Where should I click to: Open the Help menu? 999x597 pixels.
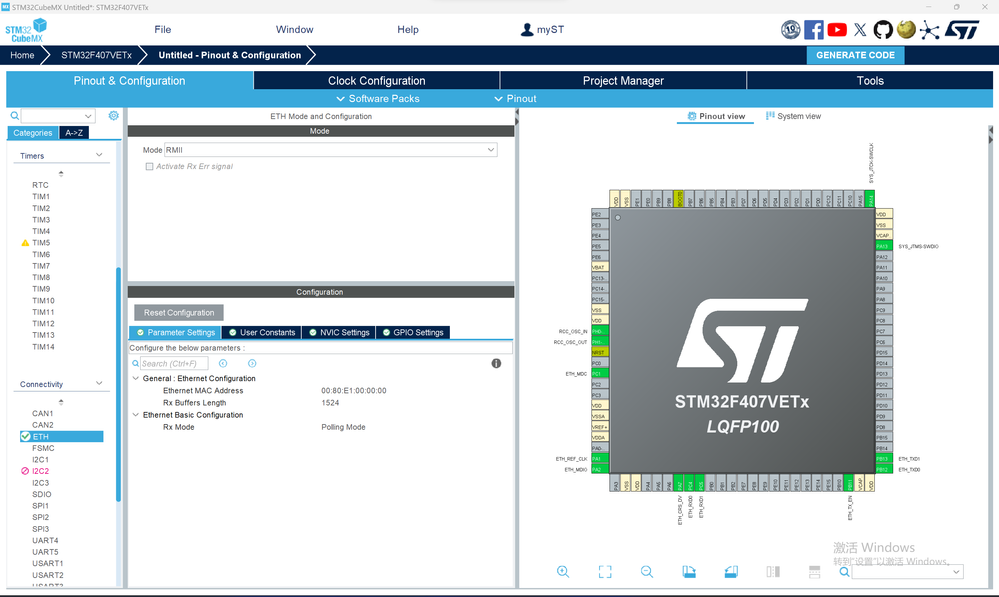[408, 29]
